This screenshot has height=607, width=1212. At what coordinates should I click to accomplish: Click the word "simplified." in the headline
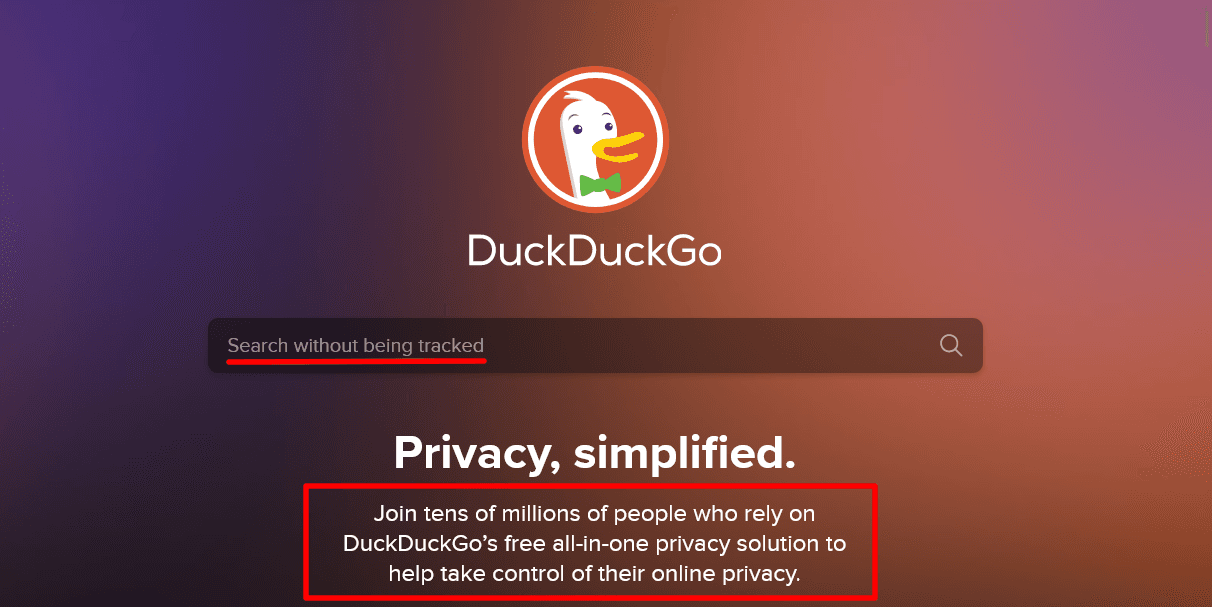(x=685, y=453)
